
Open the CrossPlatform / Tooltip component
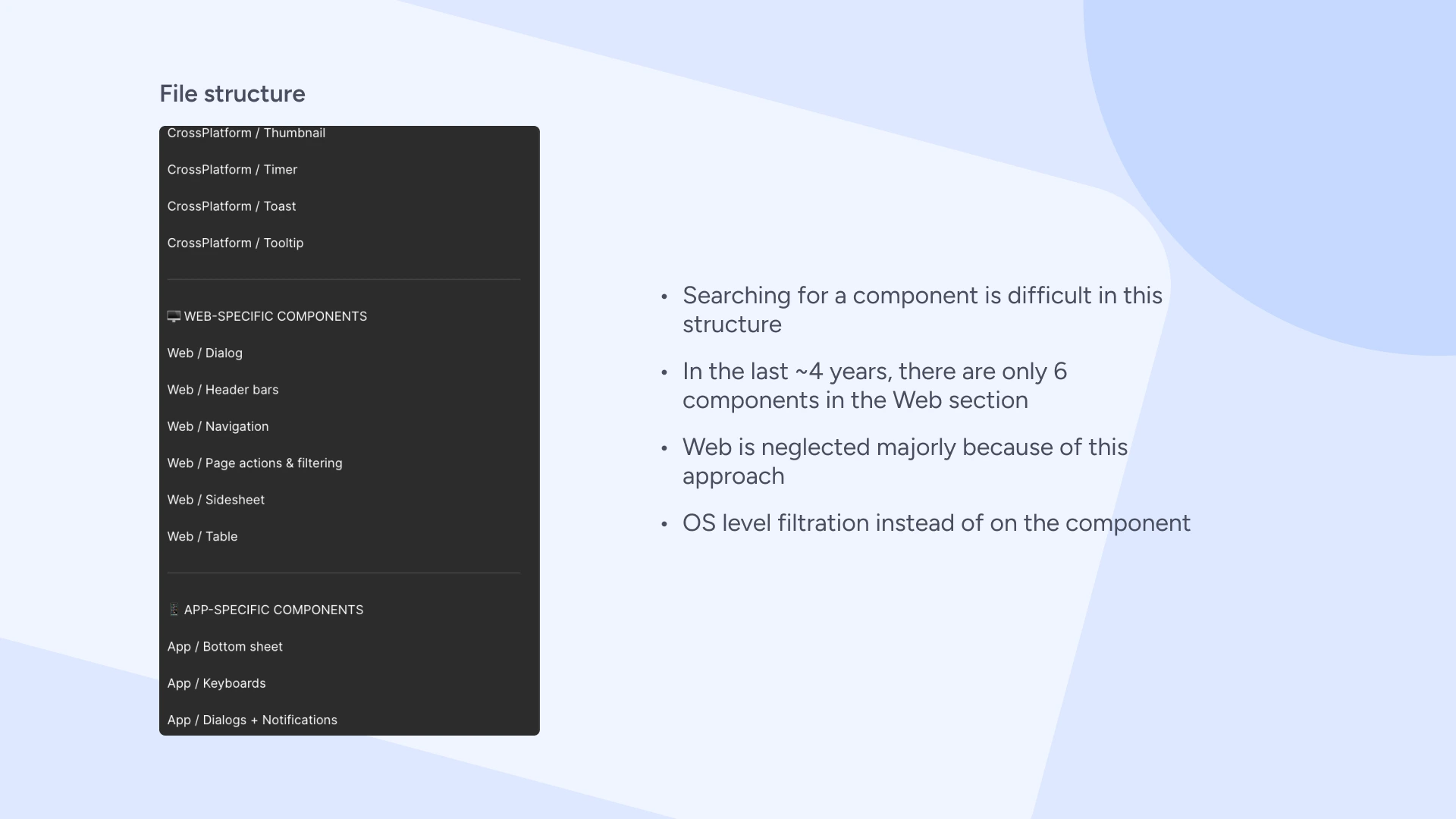coord(235,243)
